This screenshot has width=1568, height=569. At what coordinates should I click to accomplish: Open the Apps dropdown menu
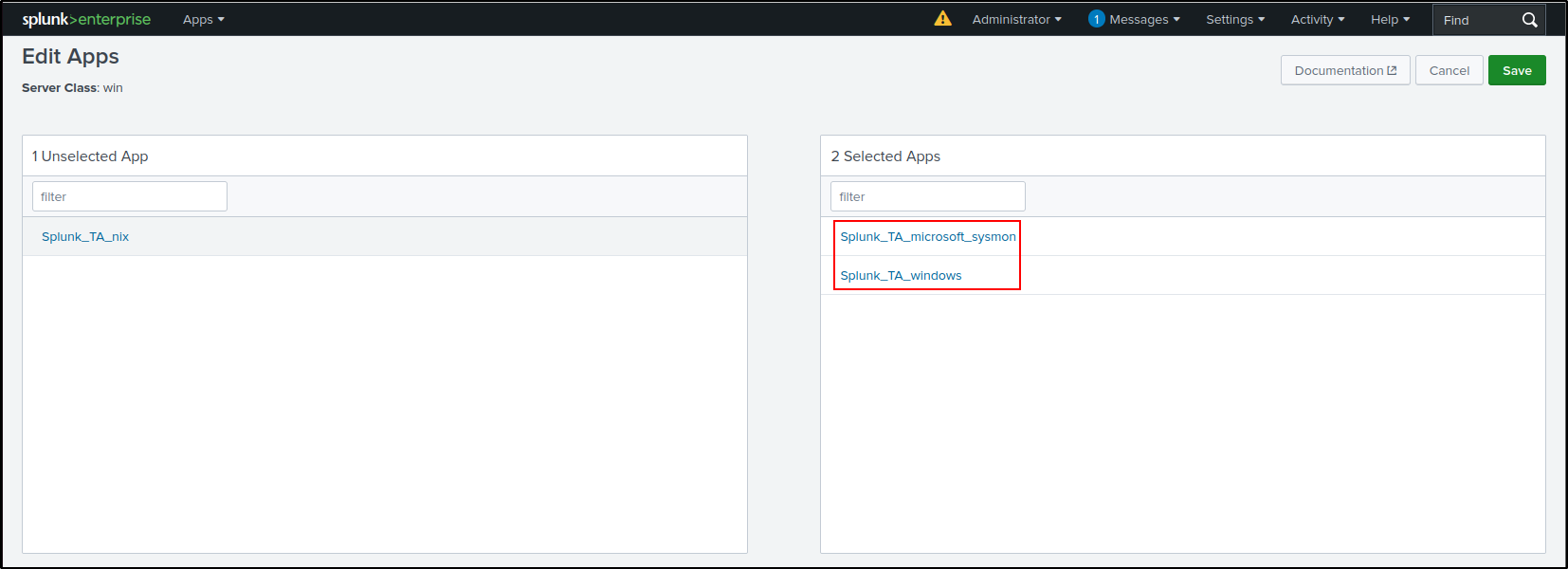(x=203, y=19)
